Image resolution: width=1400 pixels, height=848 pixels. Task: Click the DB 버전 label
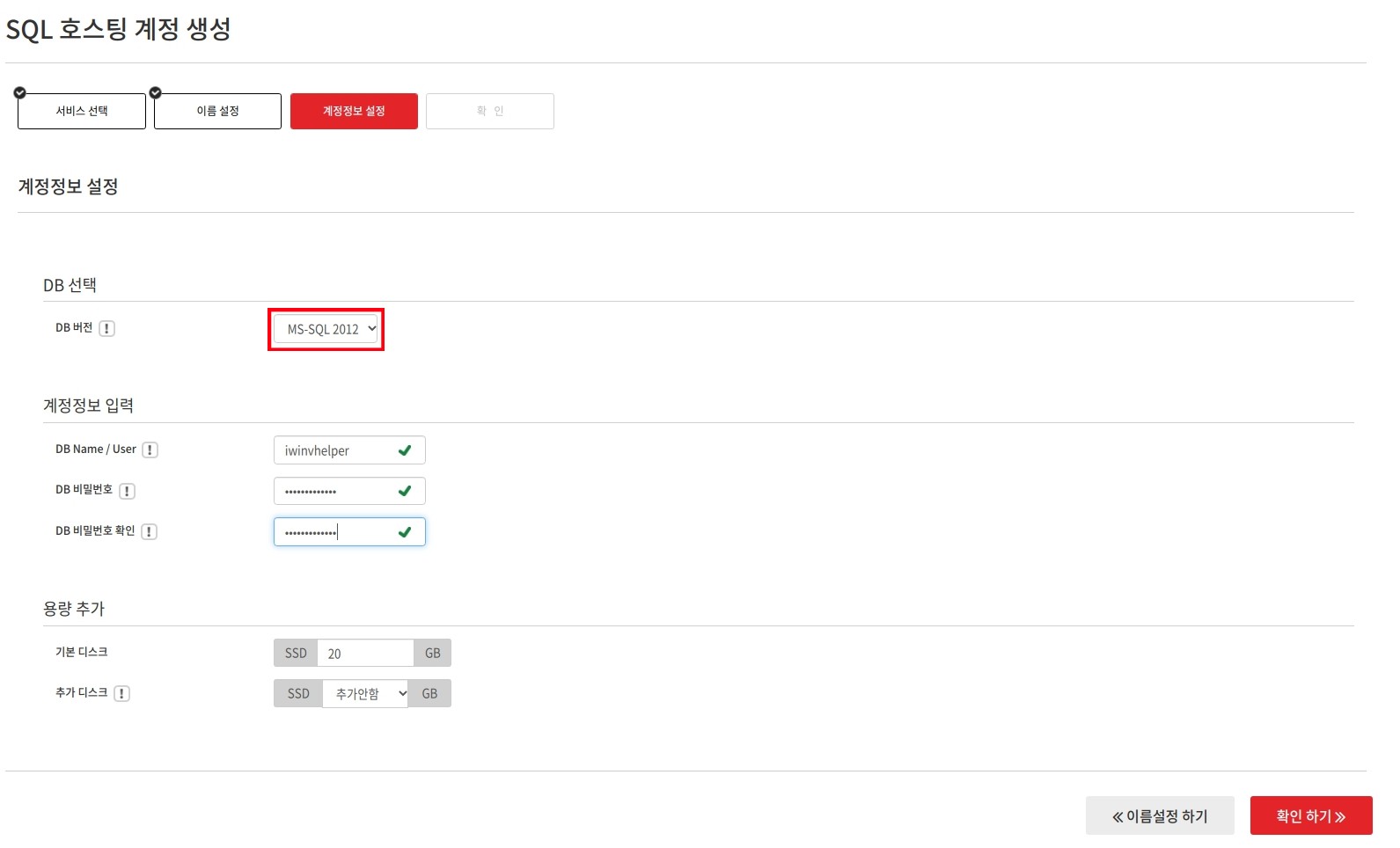(74, 327)
